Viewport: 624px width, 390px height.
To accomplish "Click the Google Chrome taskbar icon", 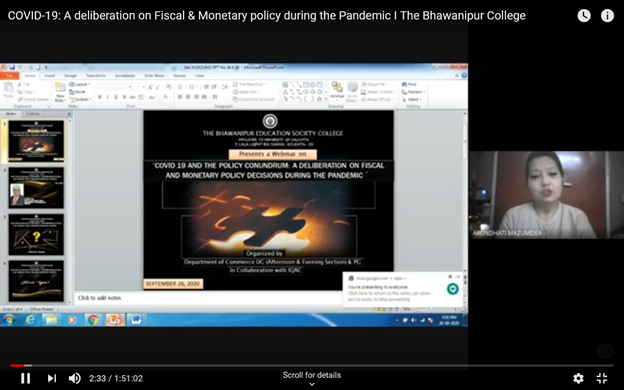I will point(93,320).
